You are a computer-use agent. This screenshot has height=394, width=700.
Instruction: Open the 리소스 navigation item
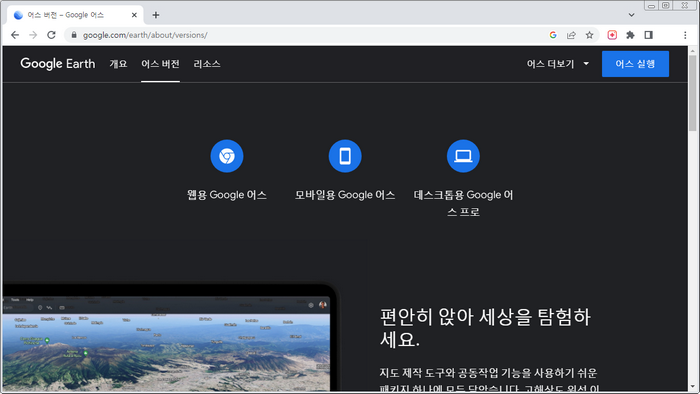[x=207, y=64]
